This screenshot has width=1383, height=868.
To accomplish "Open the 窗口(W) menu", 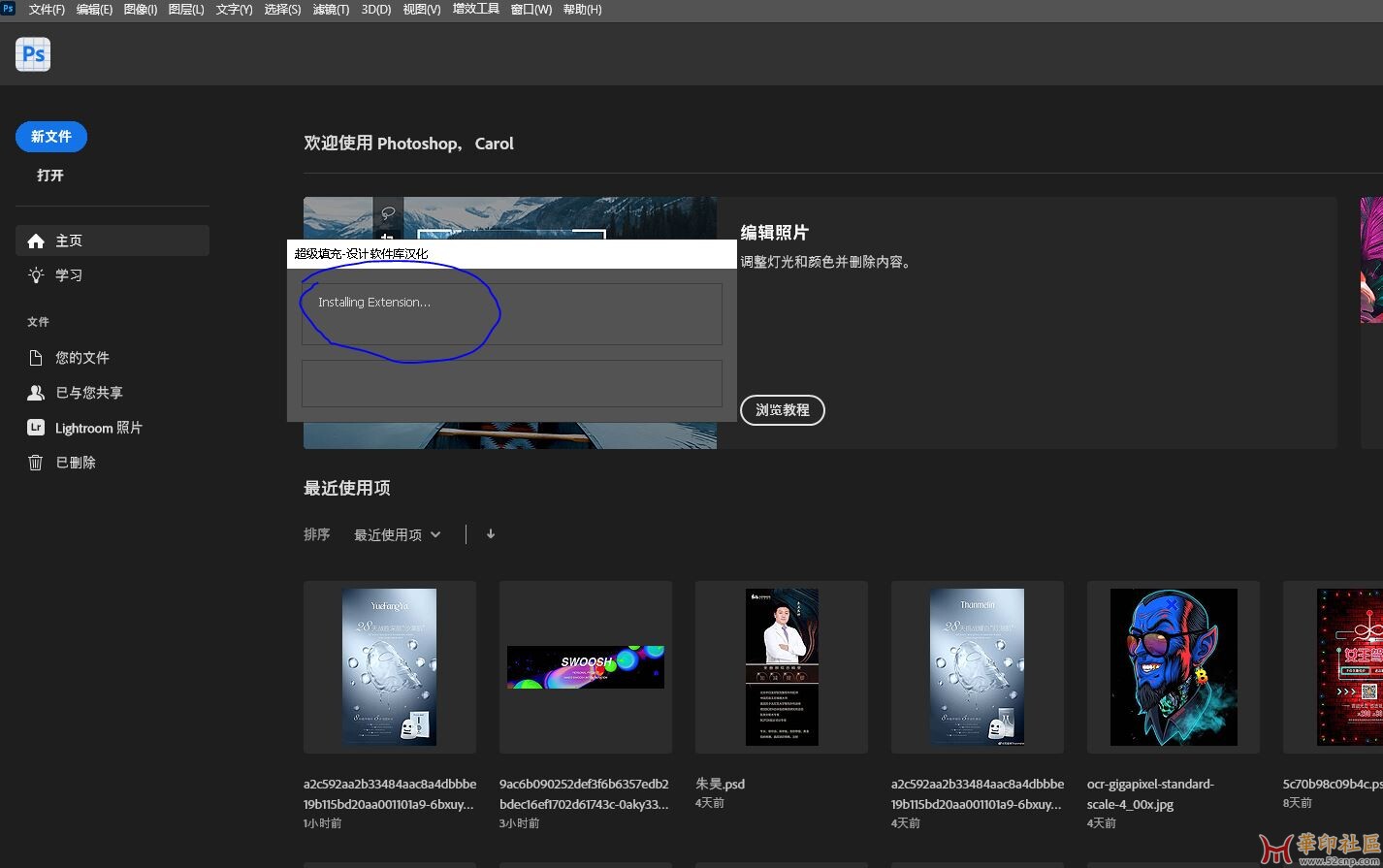I will coord(531,10).
